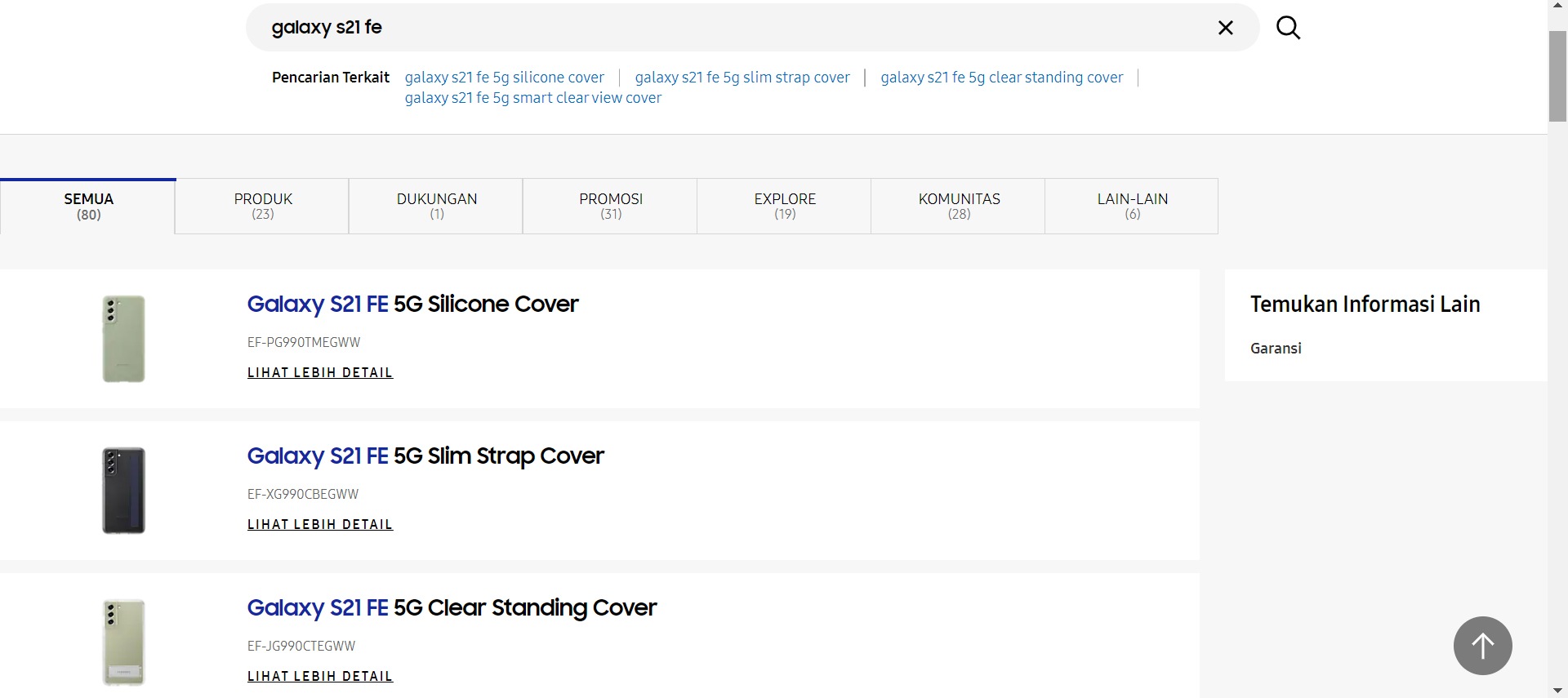
Task: Clear the search field with the X icon
Action: coord(1225,28)
